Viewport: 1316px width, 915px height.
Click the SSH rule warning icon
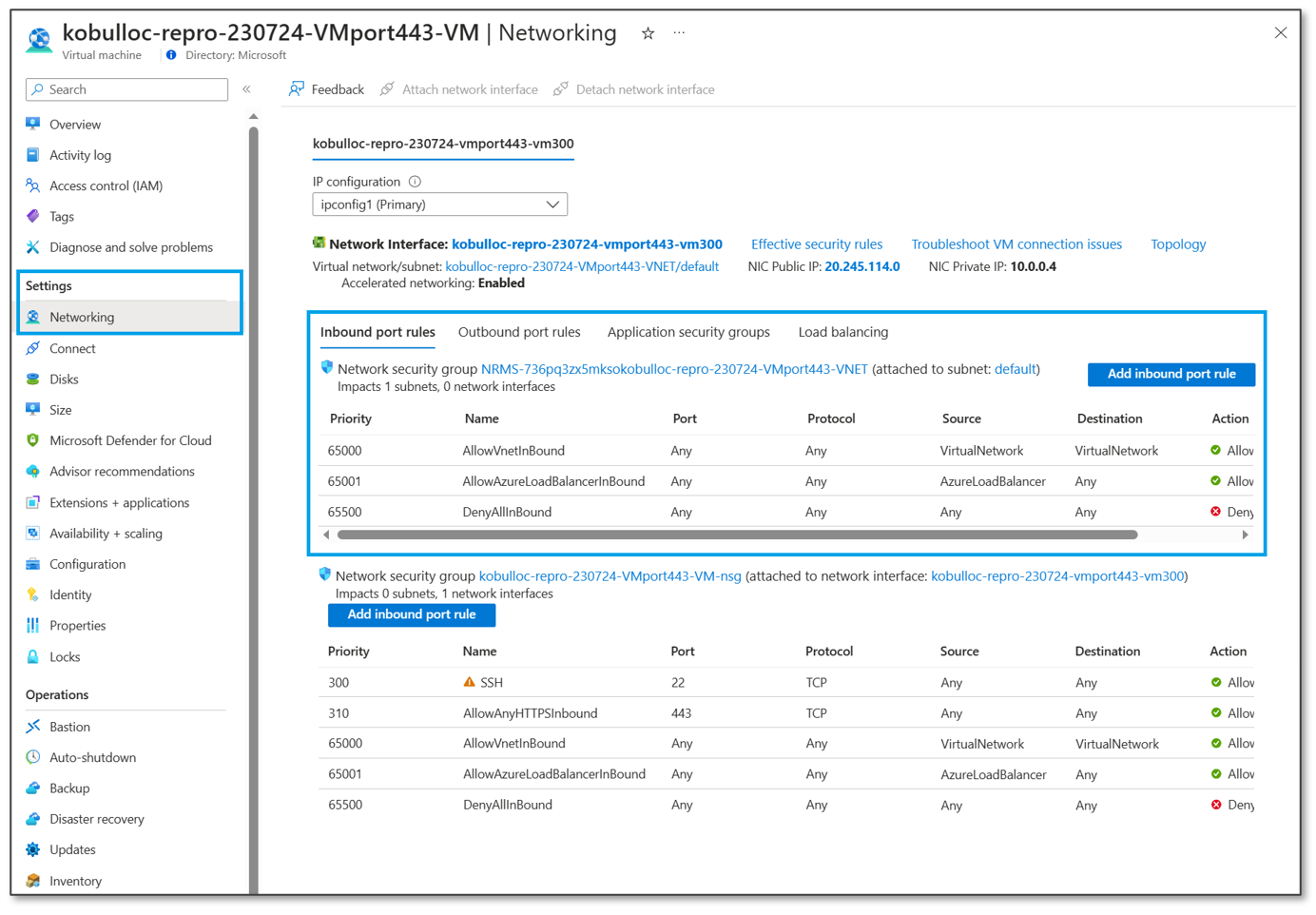pos(469,682)
